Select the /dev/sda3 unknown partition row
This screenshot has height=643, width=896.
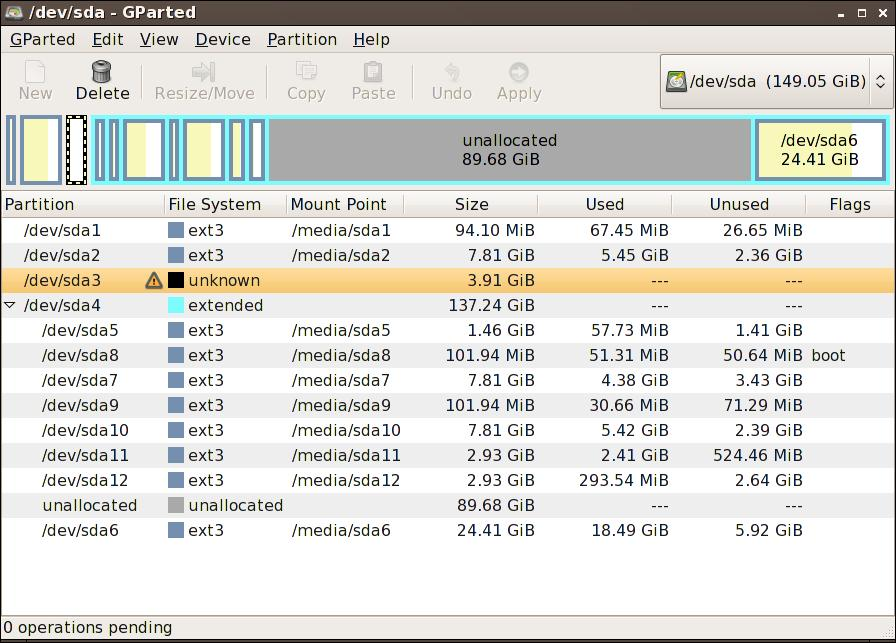[x=300, y=281]
